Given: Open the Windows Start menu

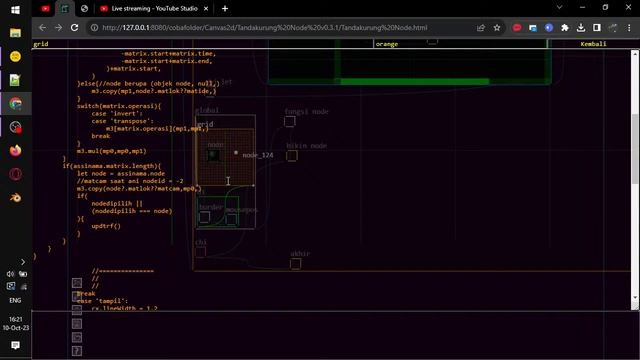Looking at the screenshot, I should (16, 10).
